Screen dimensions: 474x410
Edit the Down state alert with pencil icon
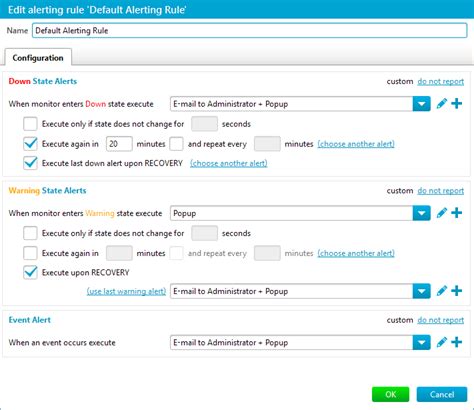pos(442,104)
